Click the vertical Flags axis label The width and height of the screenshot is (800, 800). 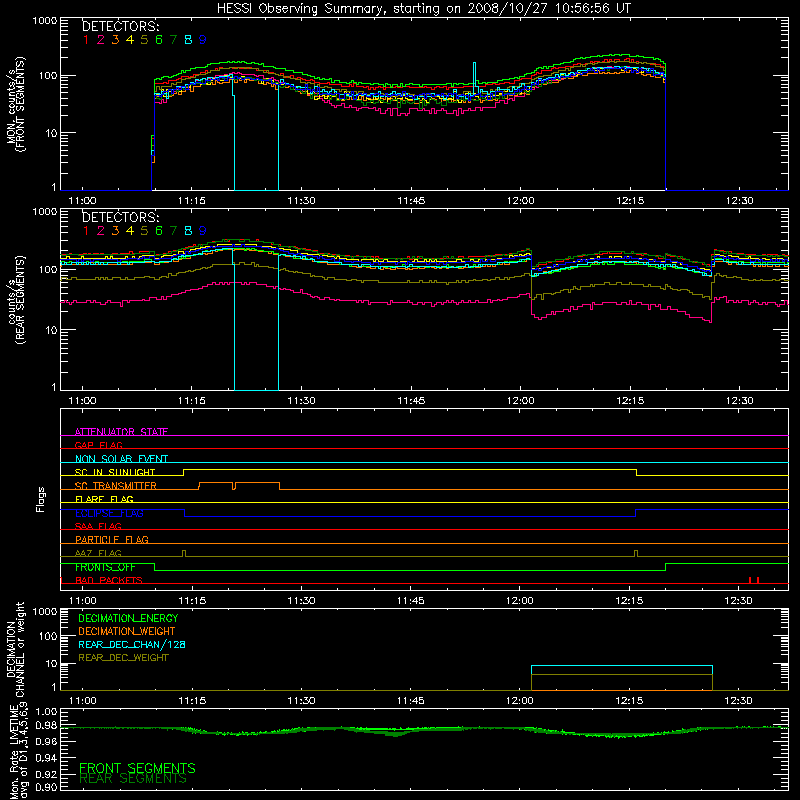41,499
